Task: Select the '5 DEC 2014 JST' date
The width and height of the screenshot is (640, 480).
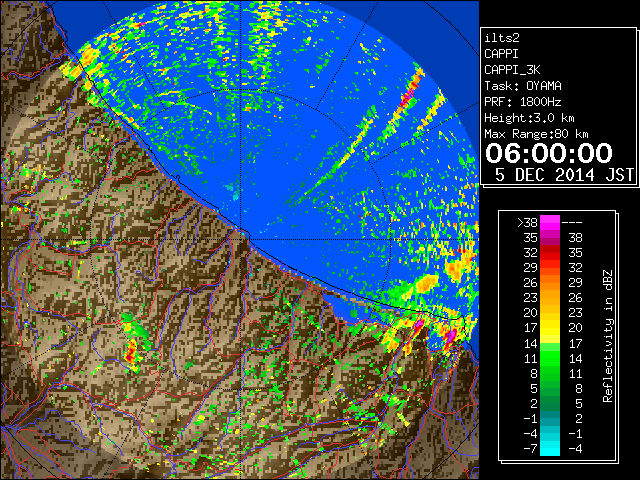Action: click(x=564, y=175)
